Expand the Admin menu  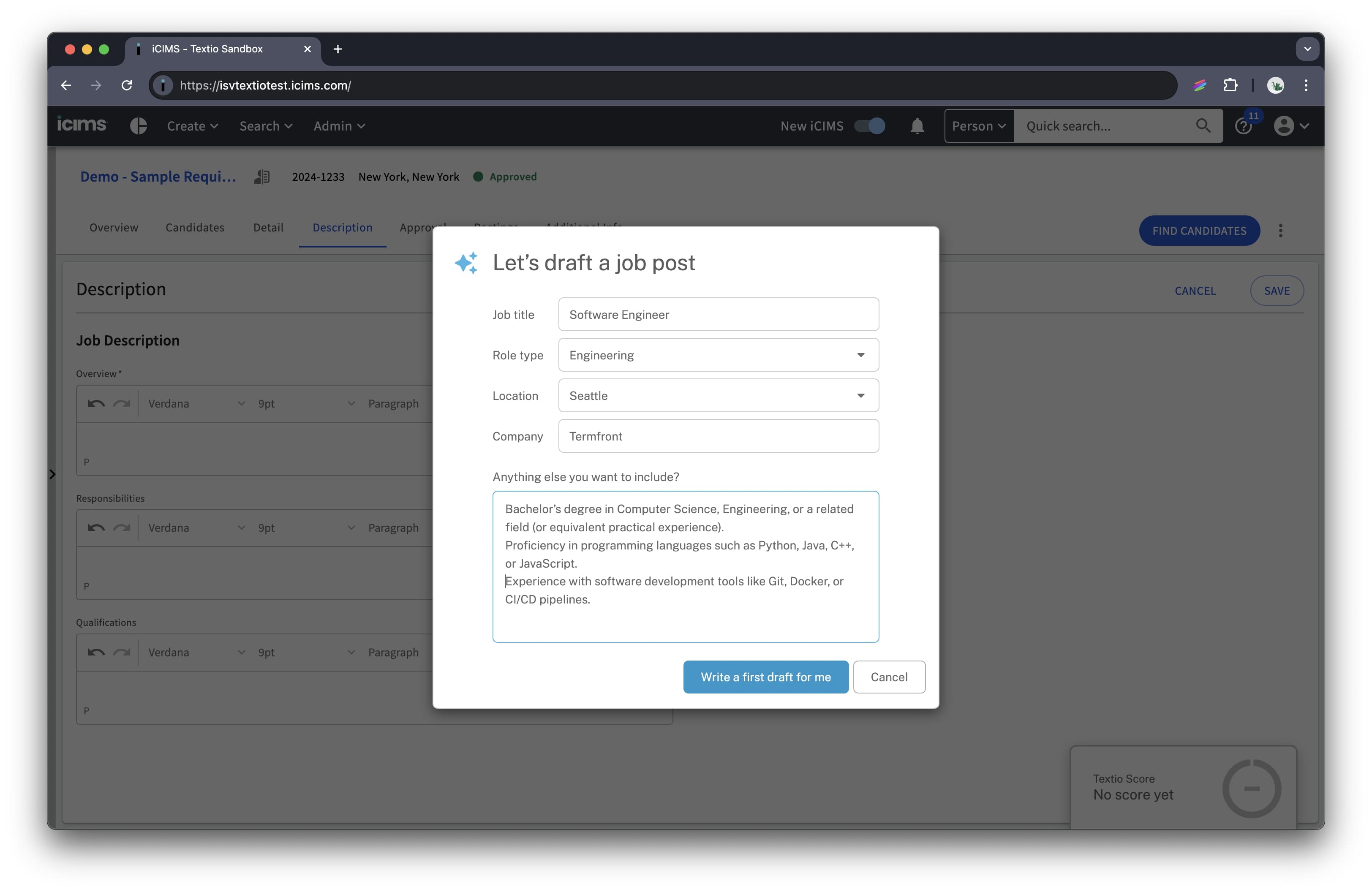pos(339,125)
